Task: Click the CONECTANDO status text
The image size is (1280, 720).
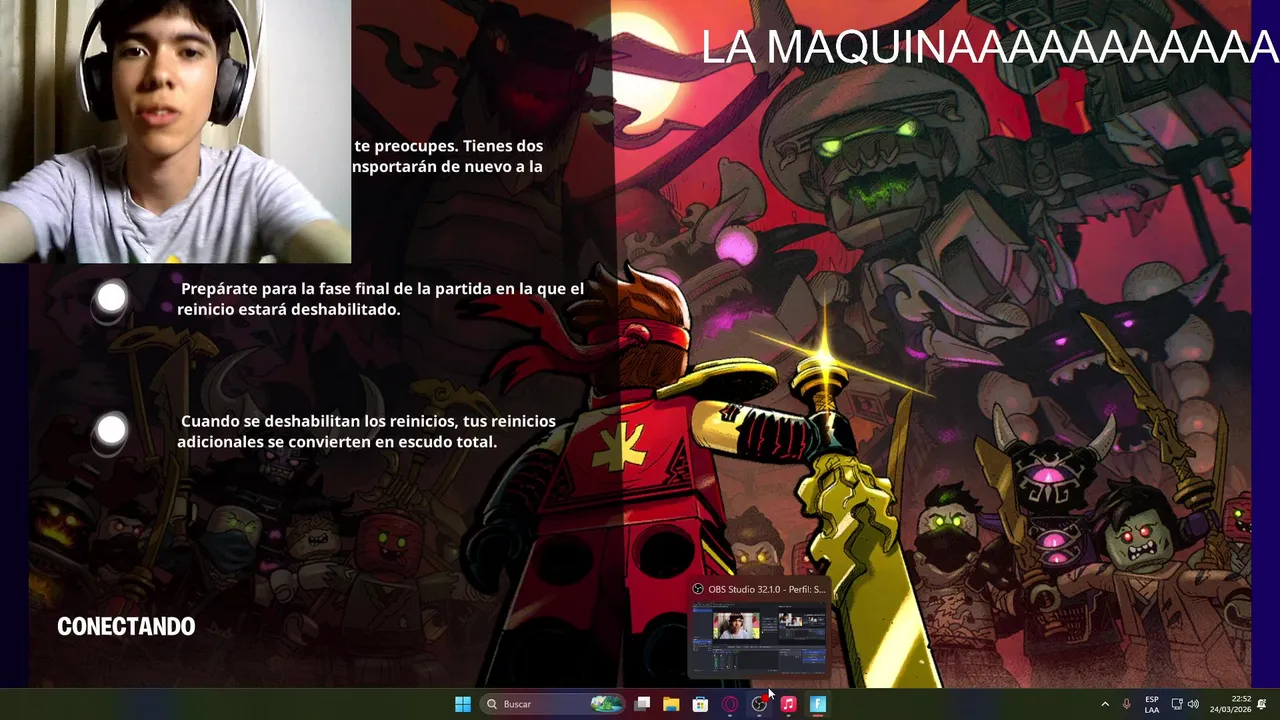Action: (126, 626)
